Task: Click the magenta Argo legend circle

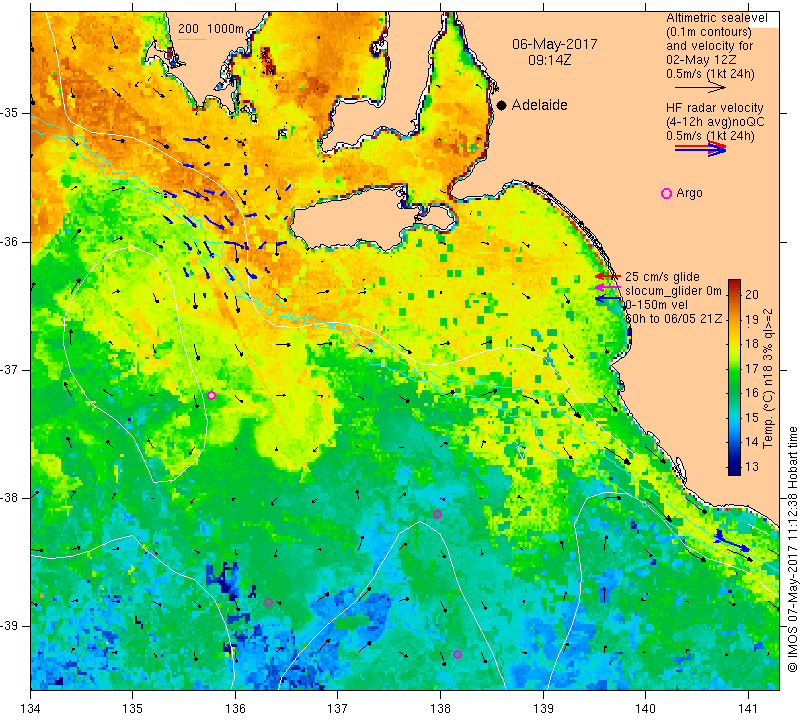Action: pyautogui.click(x=666, y=193)
